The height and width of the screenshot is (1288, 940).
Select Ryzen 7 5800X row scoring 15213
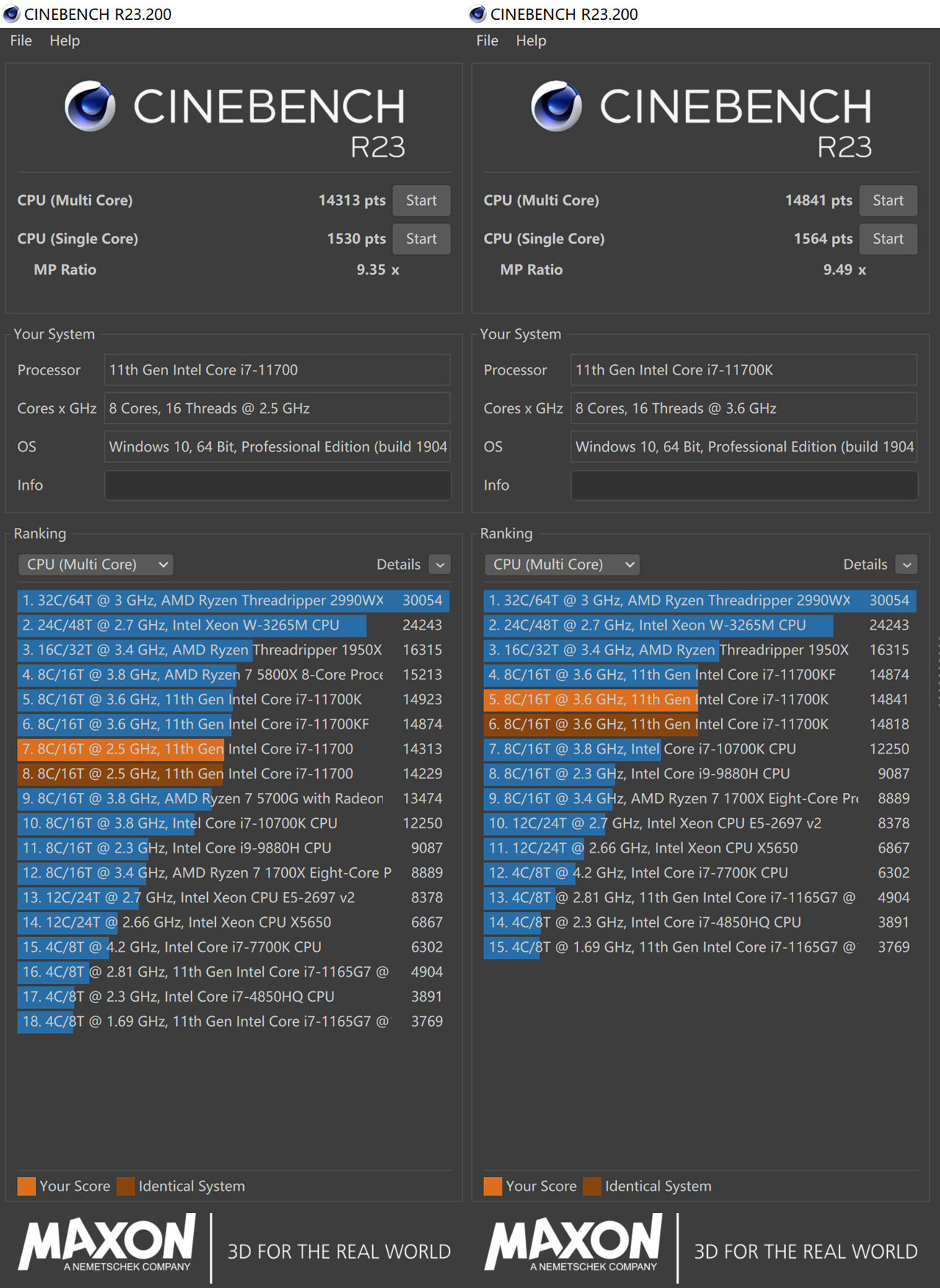click(234, 675)
